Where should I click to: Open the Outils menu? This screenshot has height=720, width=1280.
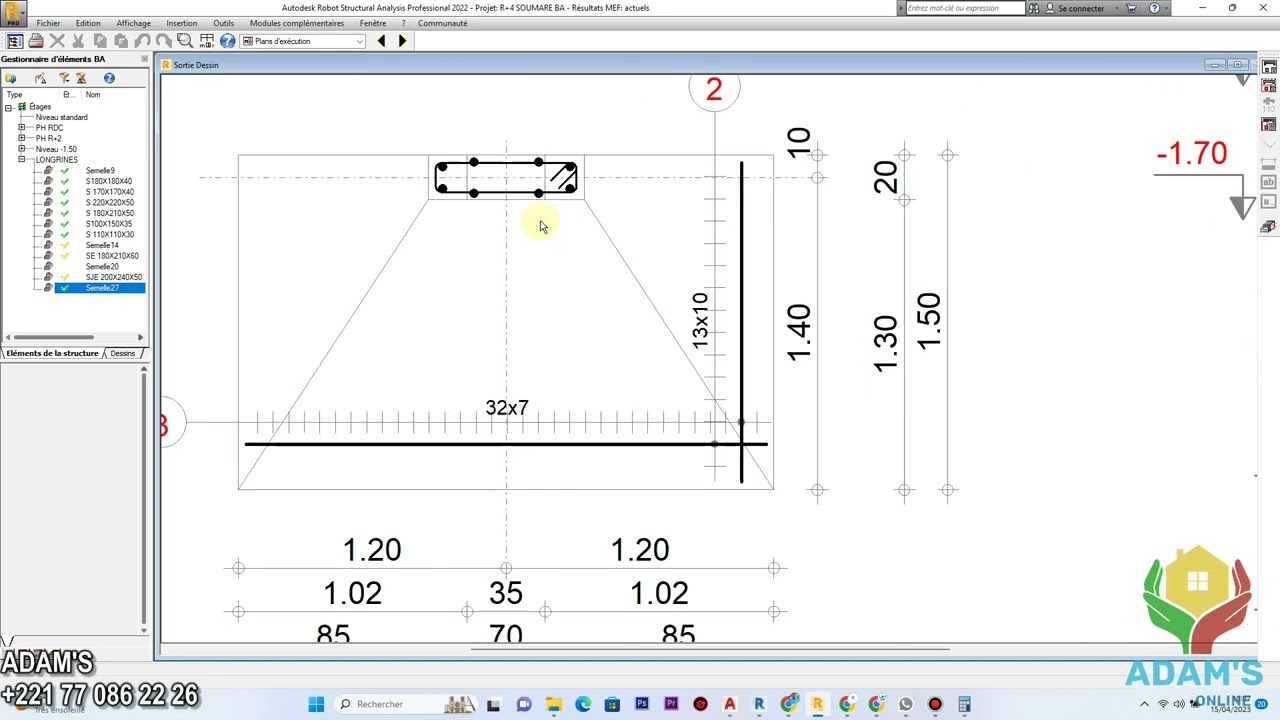point(223,23)
